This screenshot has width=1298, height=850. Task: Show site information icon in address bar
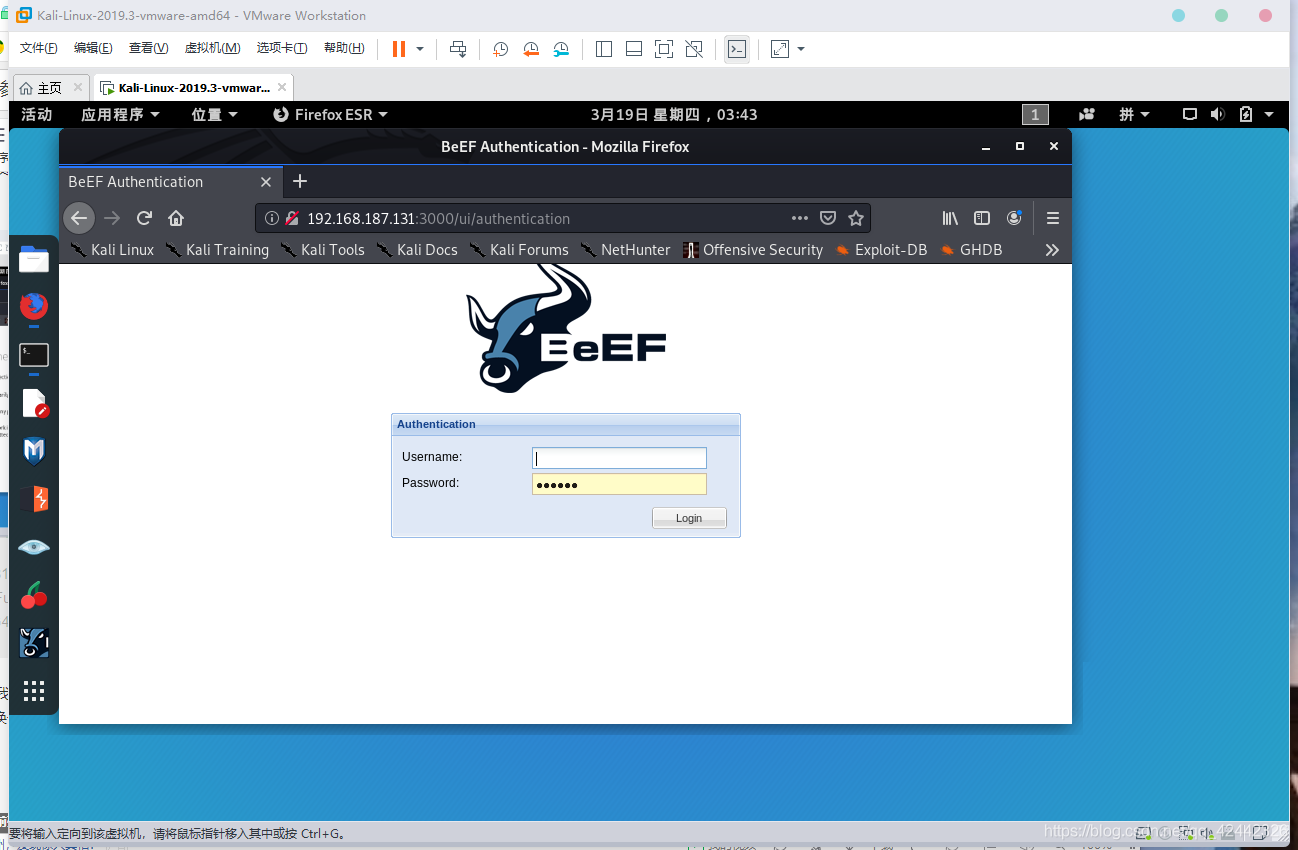(271, 218)
